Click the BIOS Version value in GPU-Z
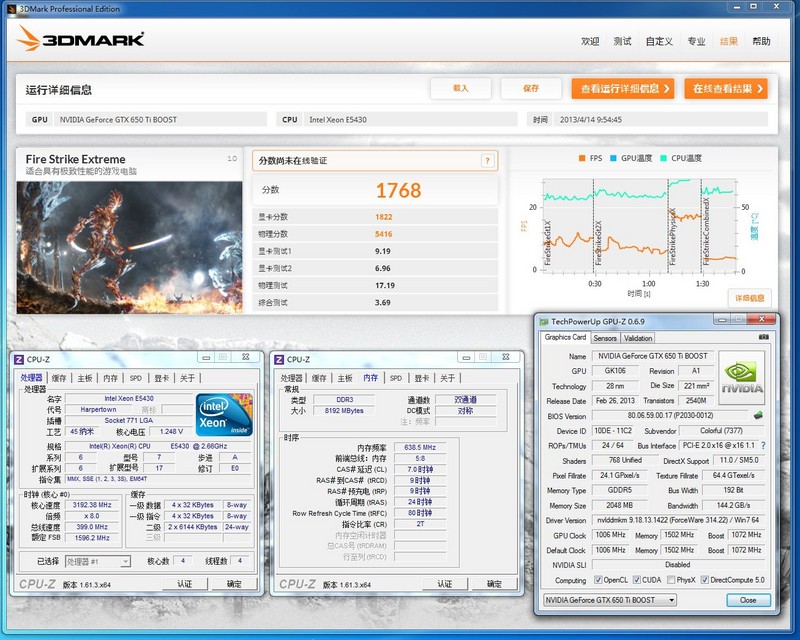Viewport: 800px width, 640px height. [x=670, y=415]
